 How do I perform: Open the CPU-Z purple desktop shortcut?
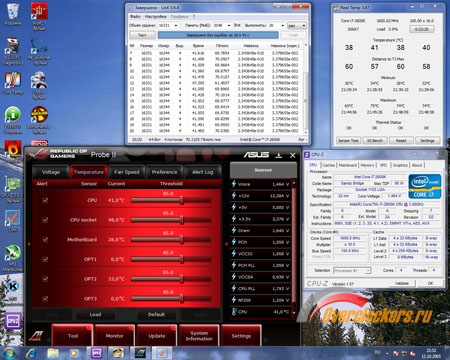(13, 321)
